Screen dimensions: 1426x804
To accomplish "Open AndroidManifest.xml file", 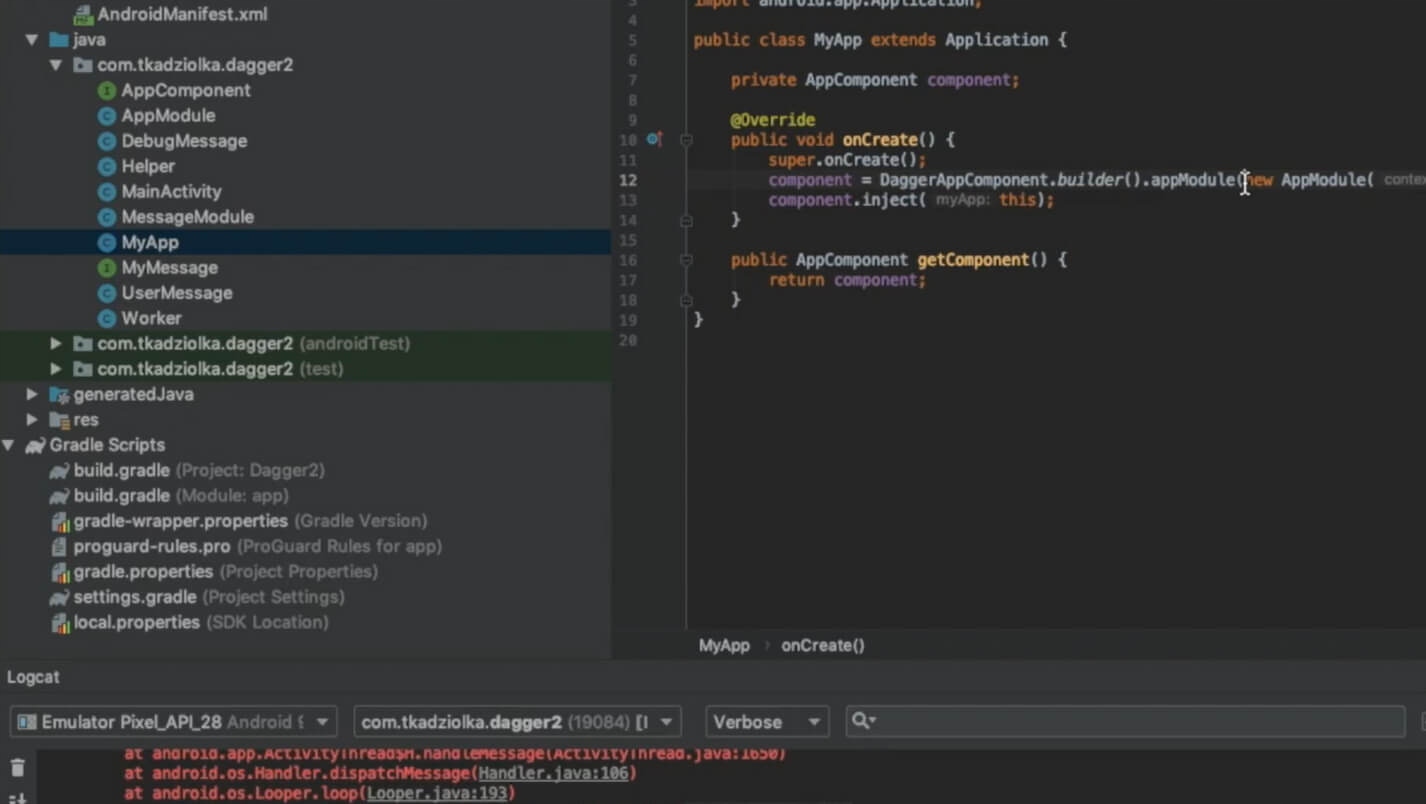I will [x=181, y=15].
